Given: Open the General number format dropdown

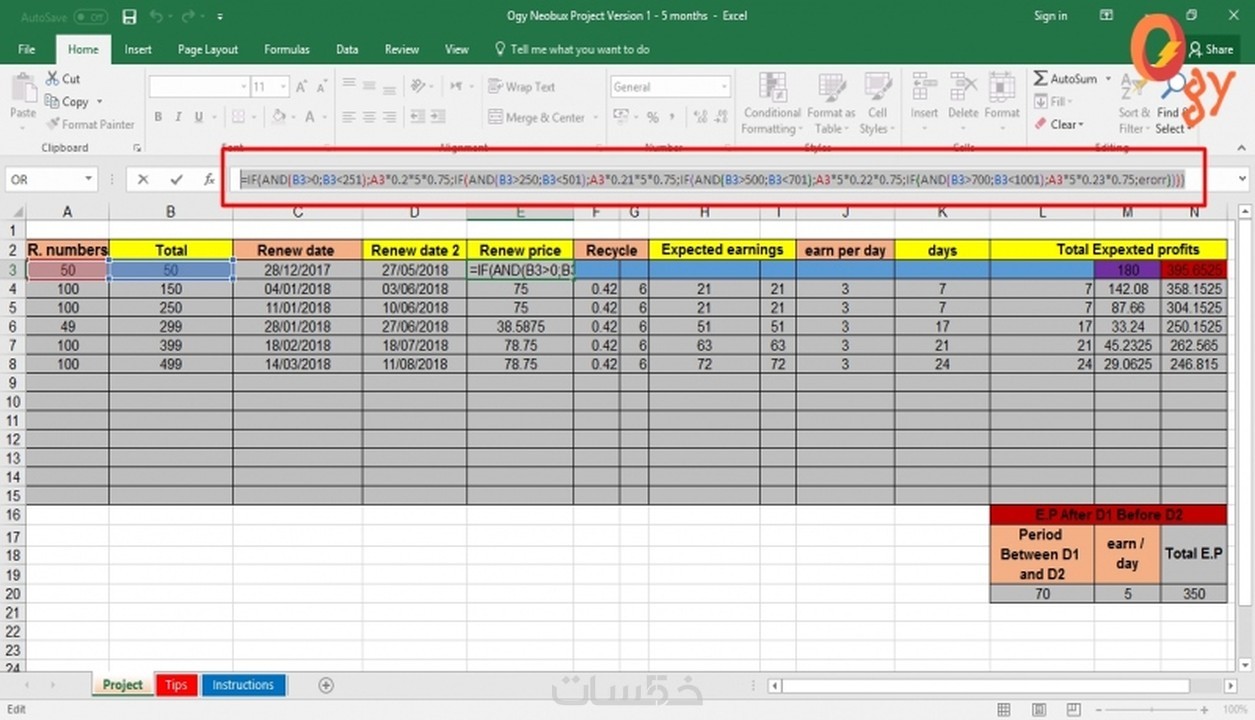Looking at the screenshot, I should coord(724,87).
